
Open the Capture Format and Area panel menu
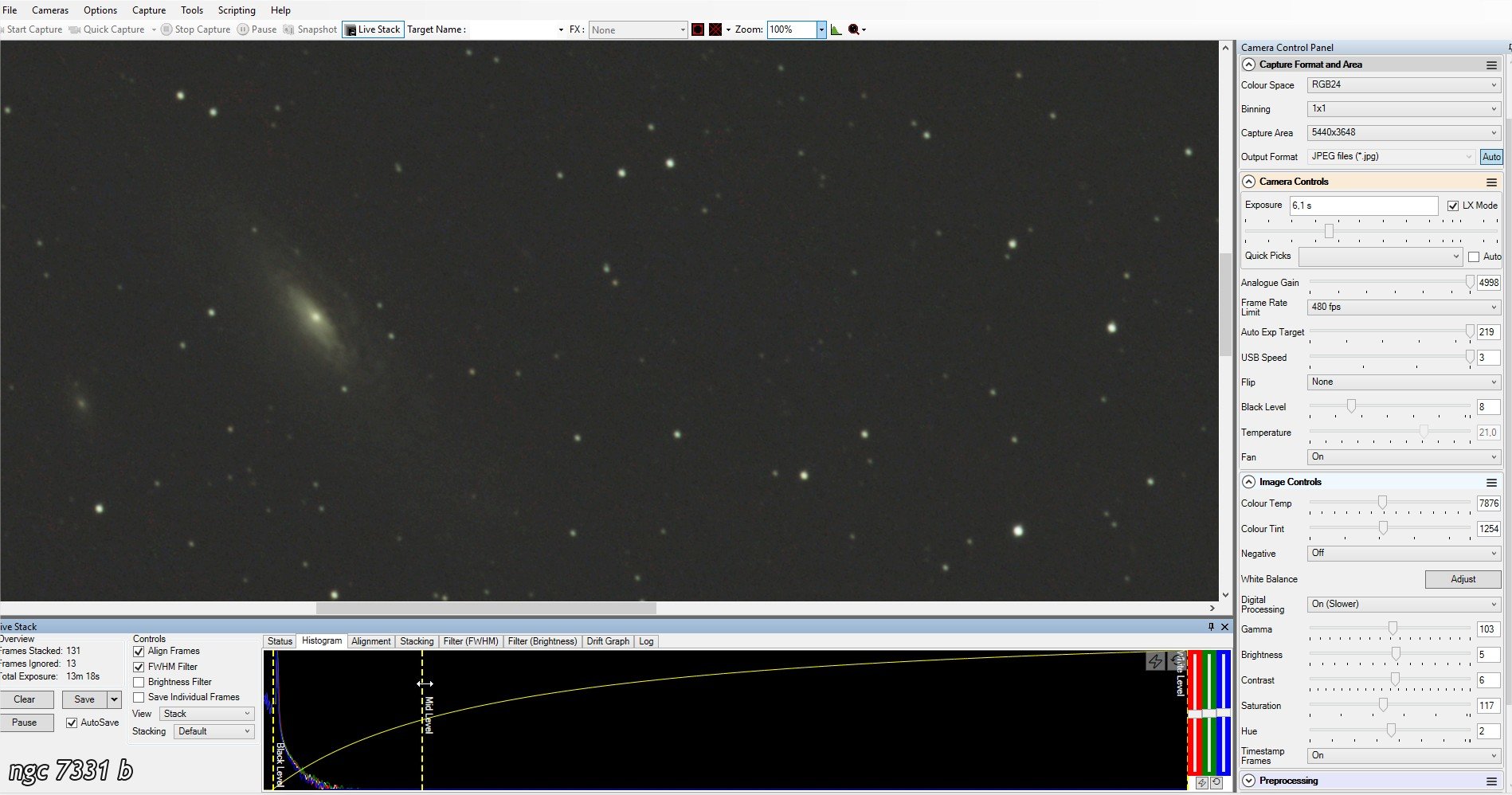(1491, 65)
